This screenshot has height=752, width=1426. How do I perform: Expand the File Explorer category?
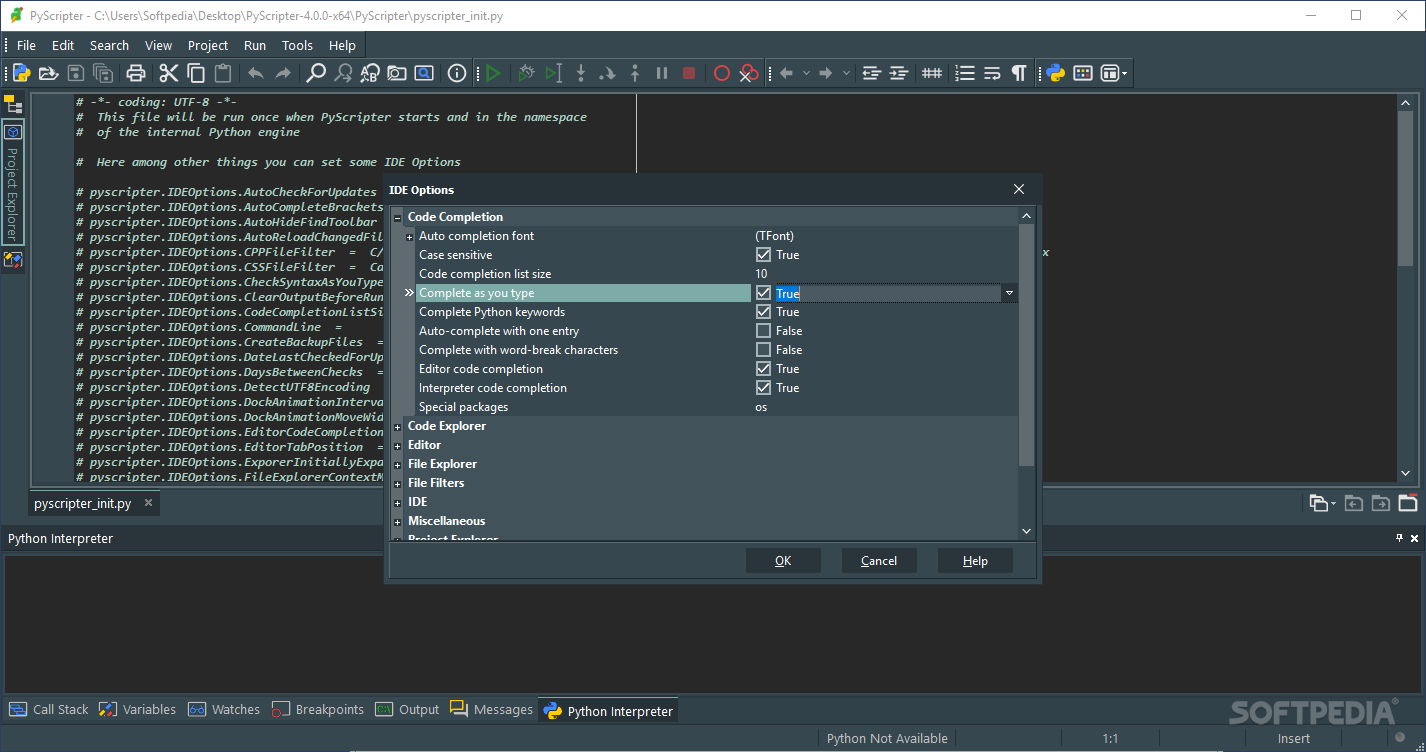tap(397, 465)
